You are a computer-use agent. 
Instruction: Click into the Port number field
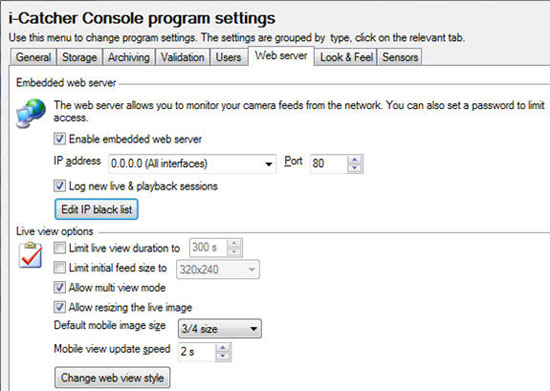pyautogui.click(x=328, y=163)
